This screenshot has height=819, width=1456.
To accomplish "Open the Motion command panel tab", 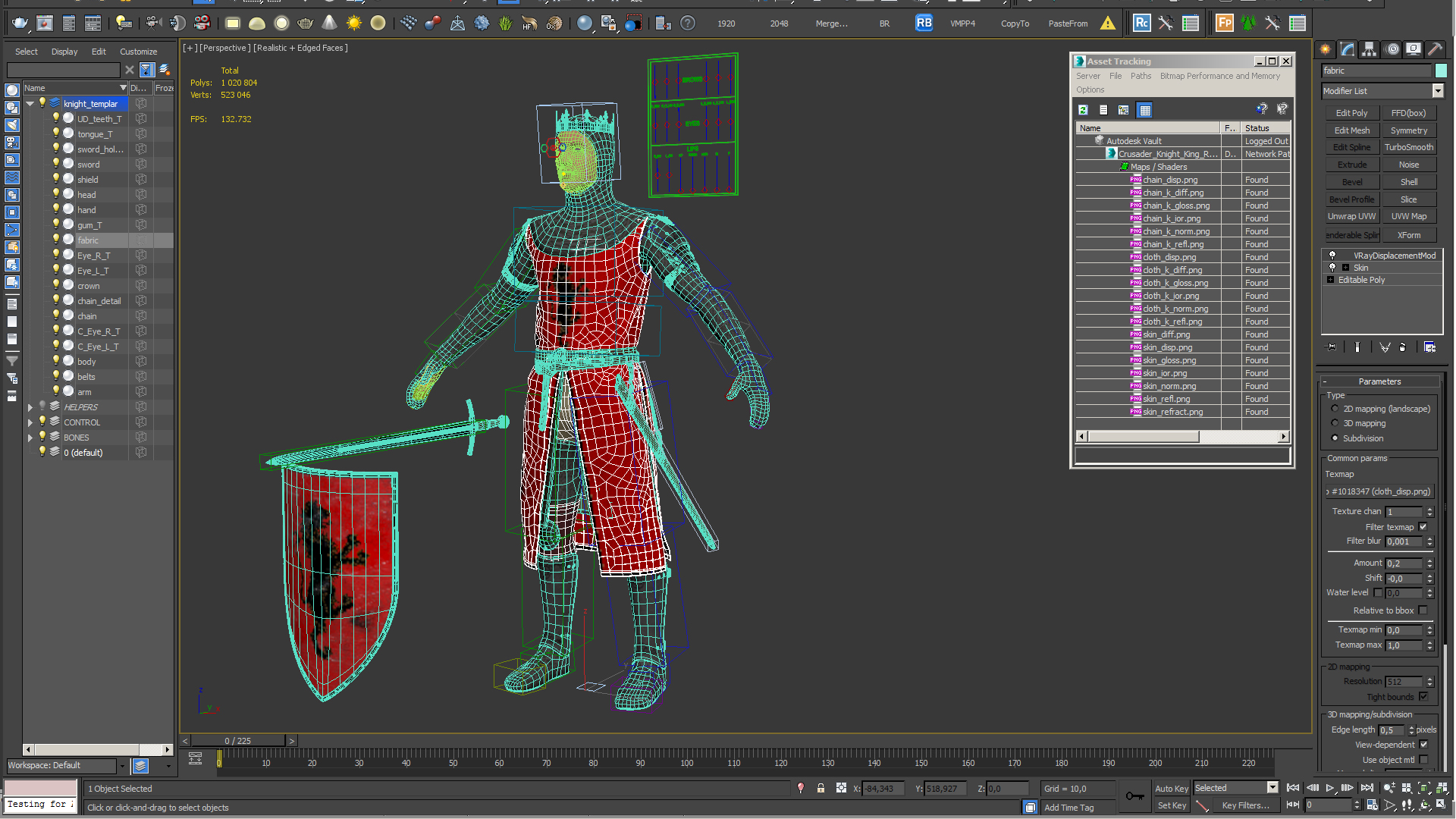I will pyautogui.click(x=1392, y=49).
